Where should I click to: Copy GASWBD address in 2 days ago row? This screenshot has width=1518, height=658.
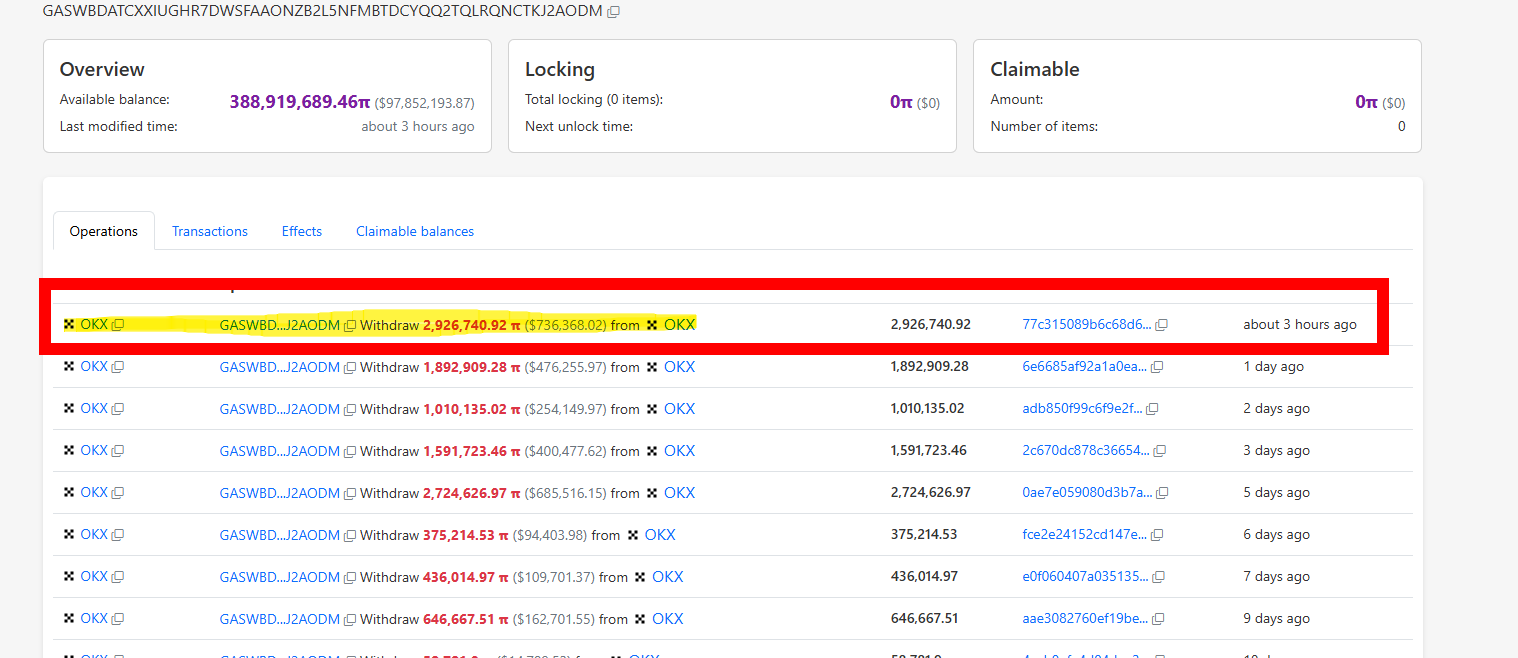[349, 409]
